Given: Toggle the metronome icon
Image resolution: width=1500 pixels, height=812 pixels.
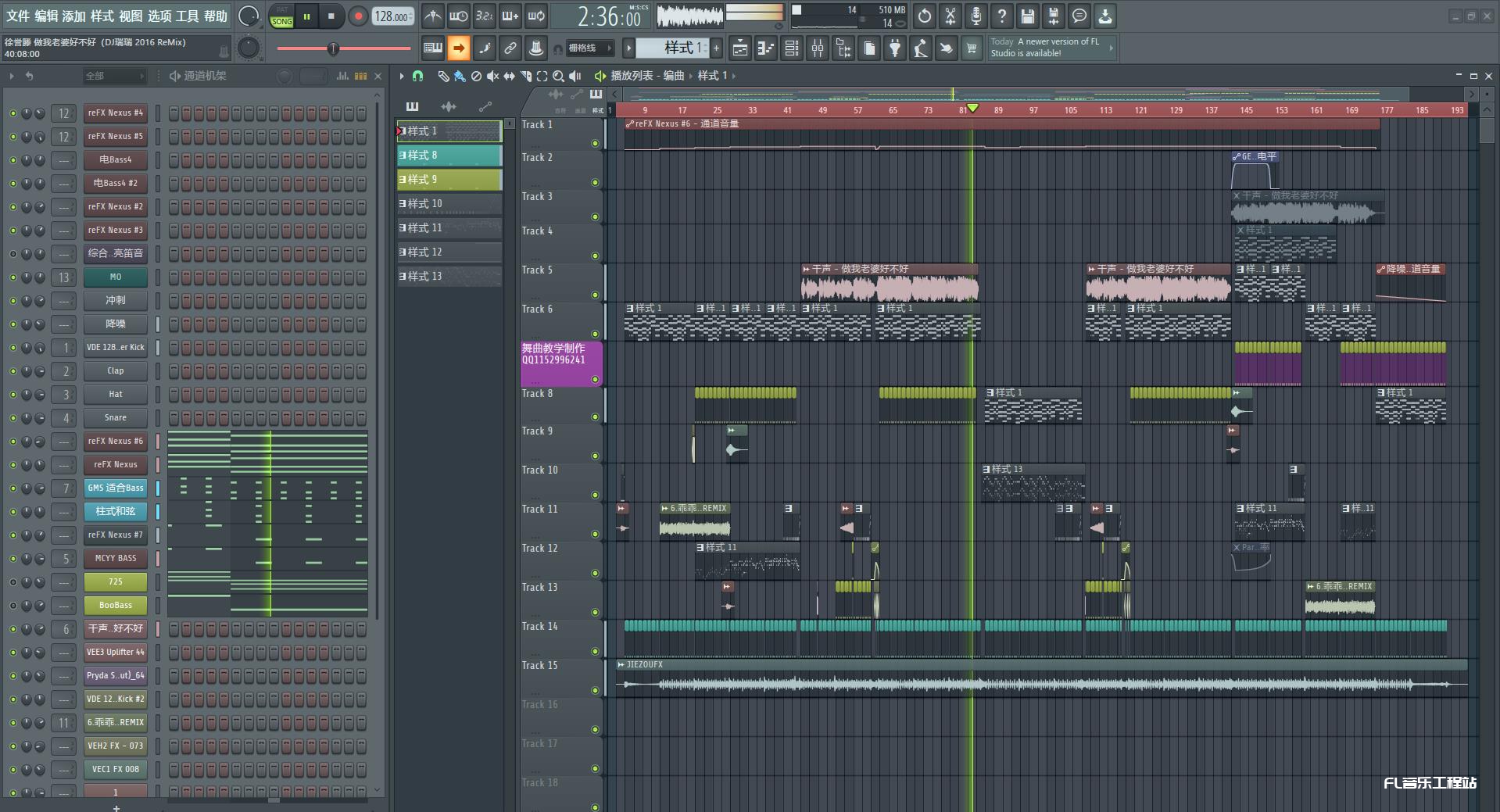Looking at the screenshot, I should [x=432, y=16].
